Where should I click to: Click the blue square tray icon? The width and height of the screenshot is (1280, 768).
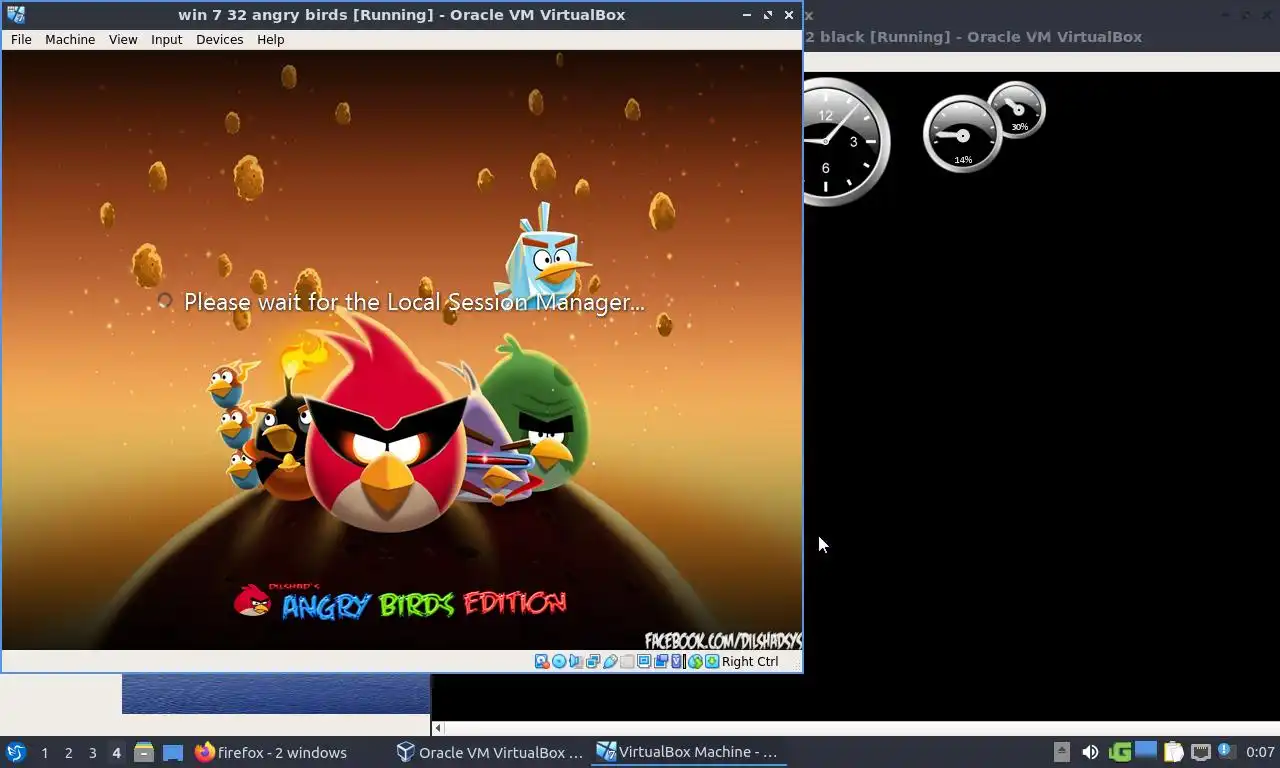point(1146,752)
